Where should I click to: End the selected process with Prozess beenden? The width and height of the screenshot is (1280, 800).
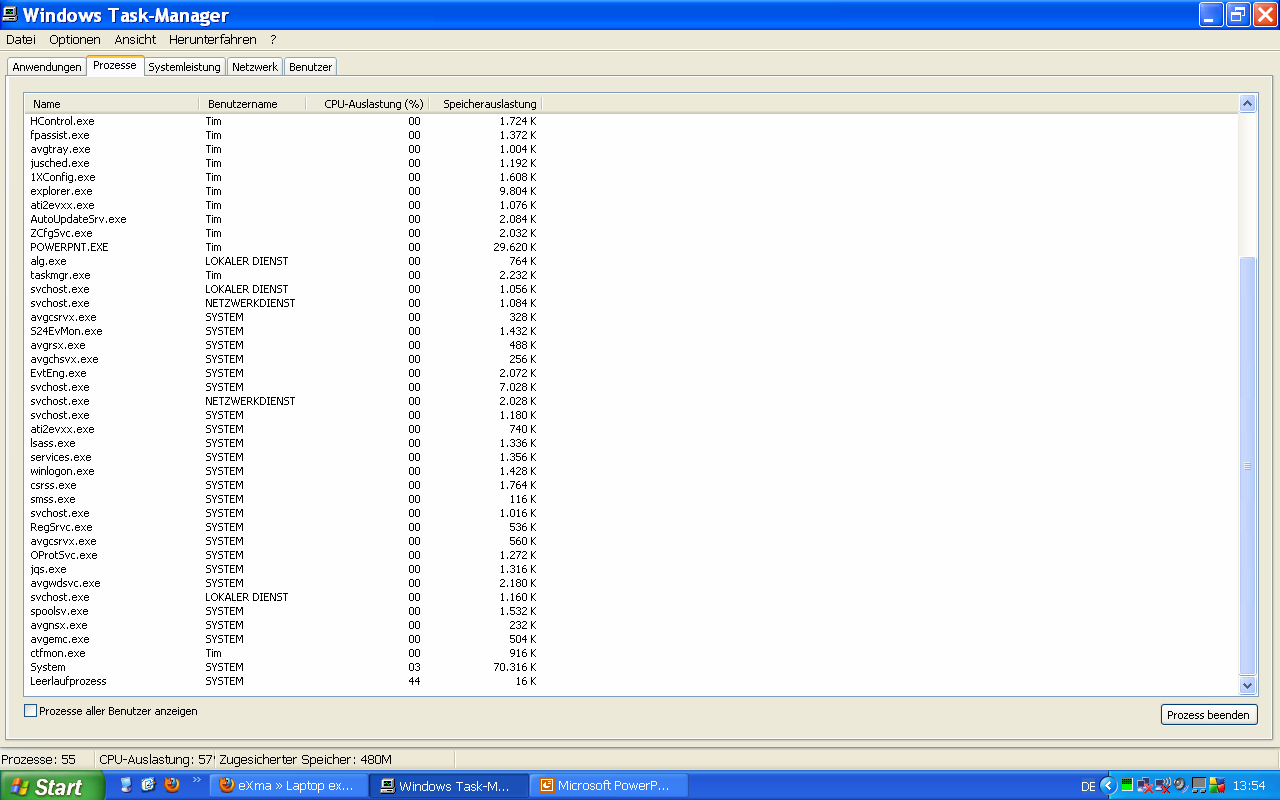[1208, 715]
